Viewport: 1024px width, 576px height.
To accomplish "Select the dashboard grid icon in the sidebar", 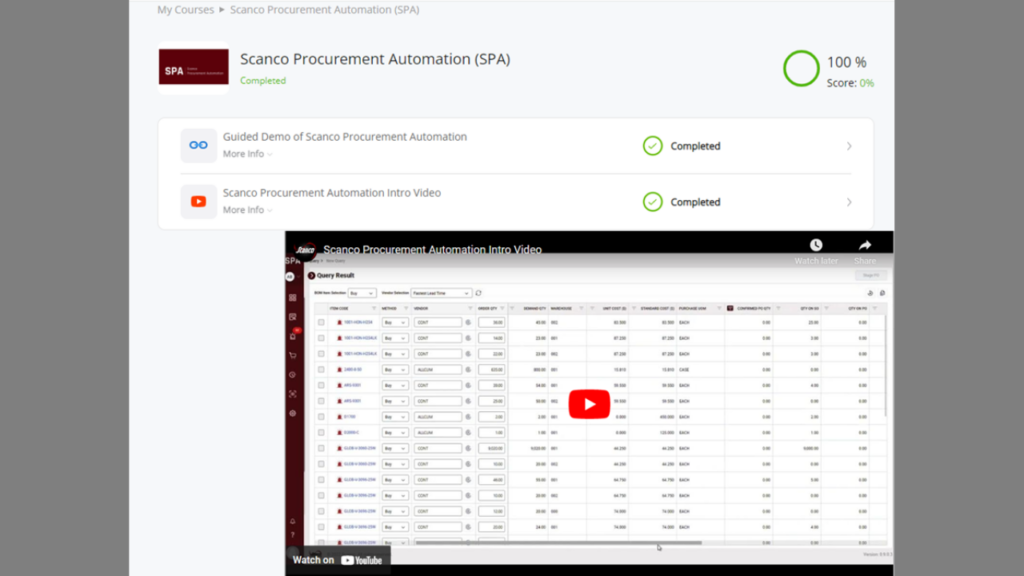I will click(x=292, y=298).
